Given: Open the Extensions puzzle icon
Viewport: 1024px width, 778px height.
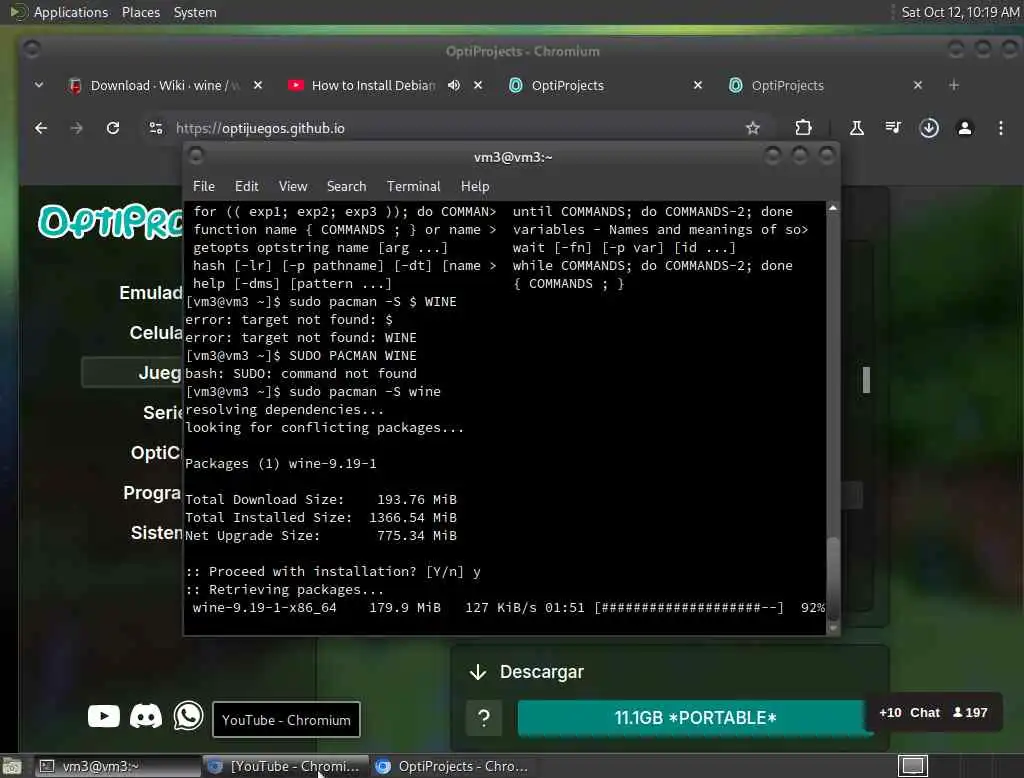Looking at the screenshot, I should 803,128.
